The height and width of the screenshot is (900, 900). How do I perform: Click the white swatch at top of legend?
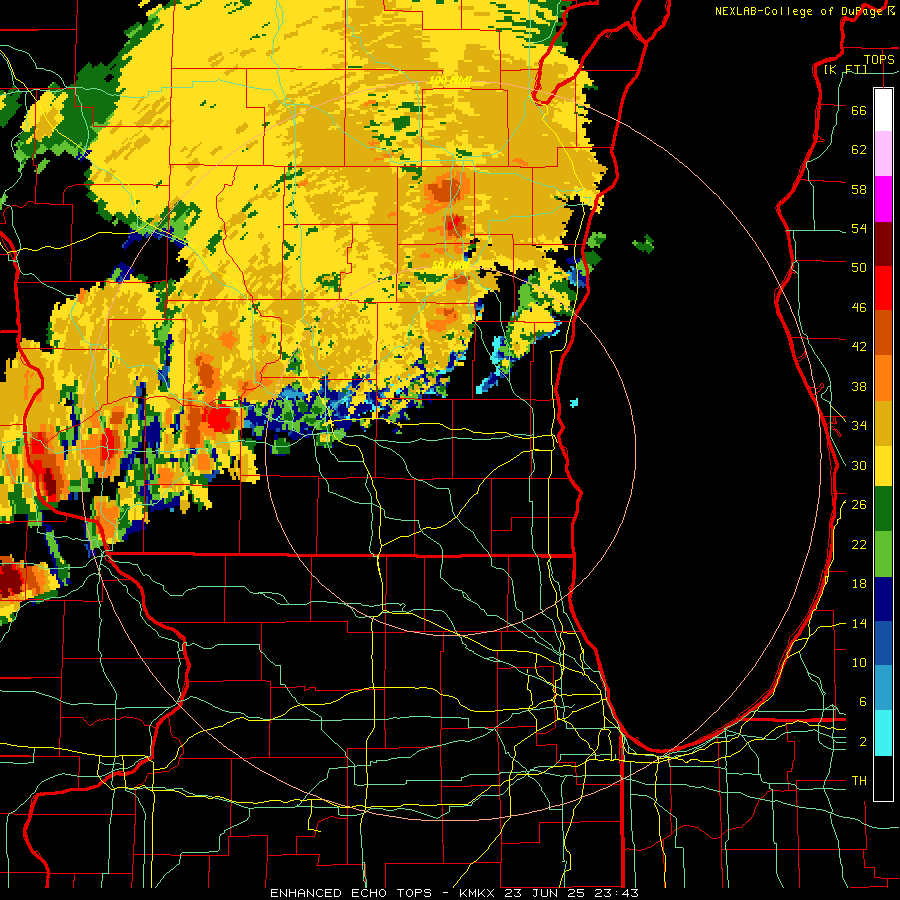pyautogui.click(x=883, y=110)
